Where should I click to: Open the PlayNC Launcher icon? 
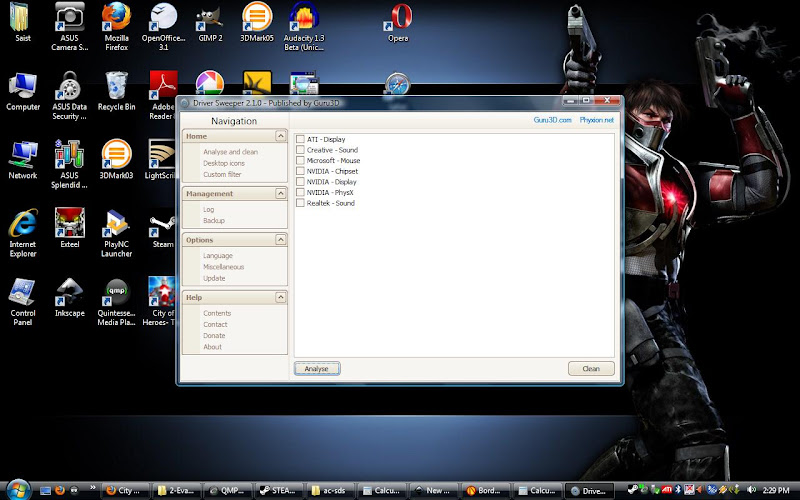[116, 233]
